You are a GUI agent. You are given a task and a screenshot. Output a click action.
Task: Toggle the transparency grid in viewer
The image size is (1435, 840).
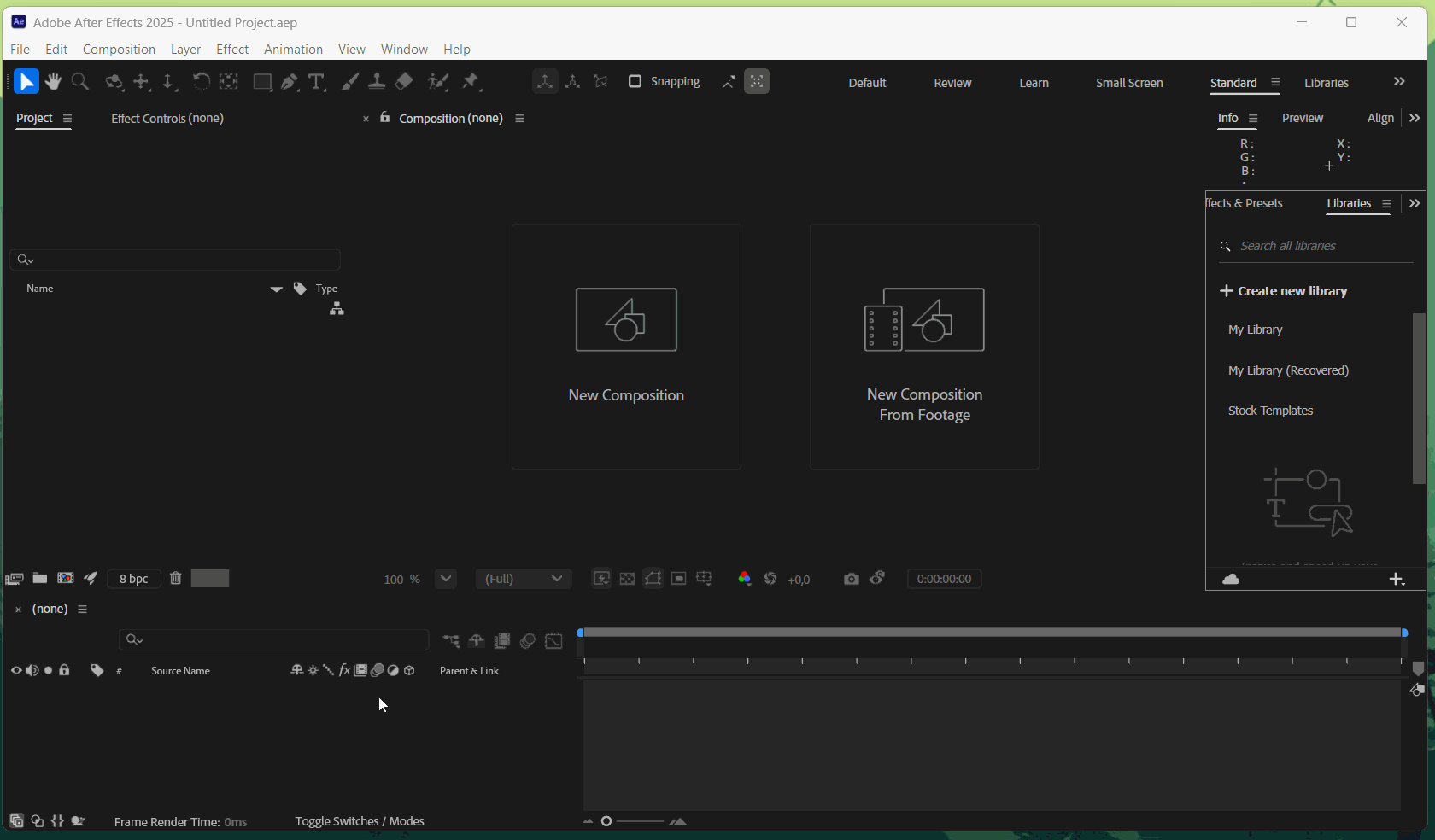coord(628,579)
